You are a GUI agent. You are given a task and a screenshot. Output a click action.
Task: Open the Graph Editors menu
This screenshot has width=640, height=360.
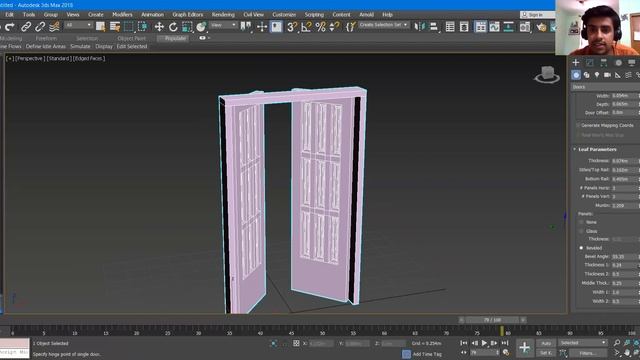[x=187, y=15]
